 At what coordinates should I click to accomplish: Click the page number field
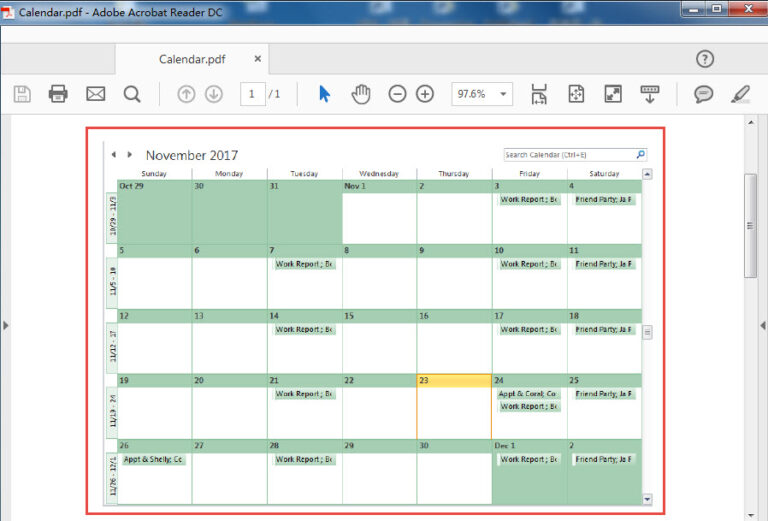click(x=252, y=94)
